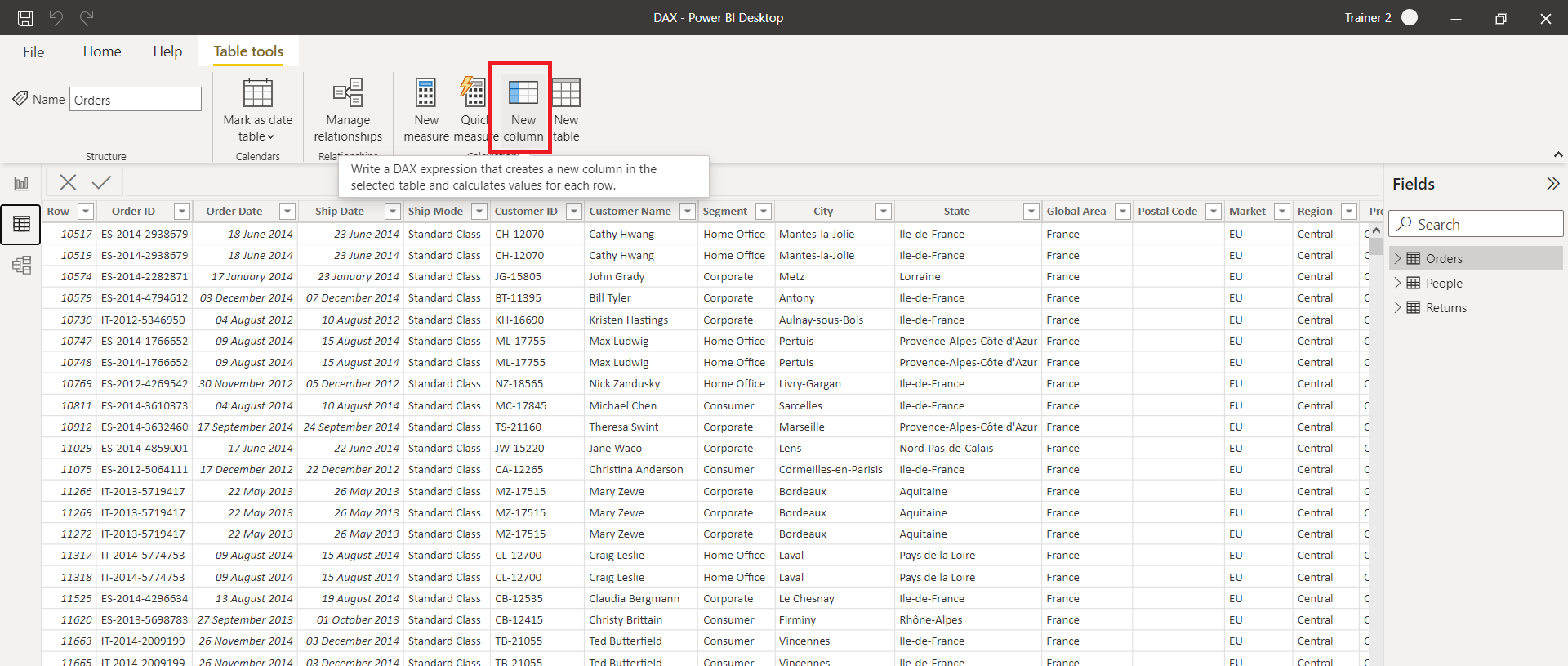
Task: Click the user account avatar
Action: coord(1410,18)
